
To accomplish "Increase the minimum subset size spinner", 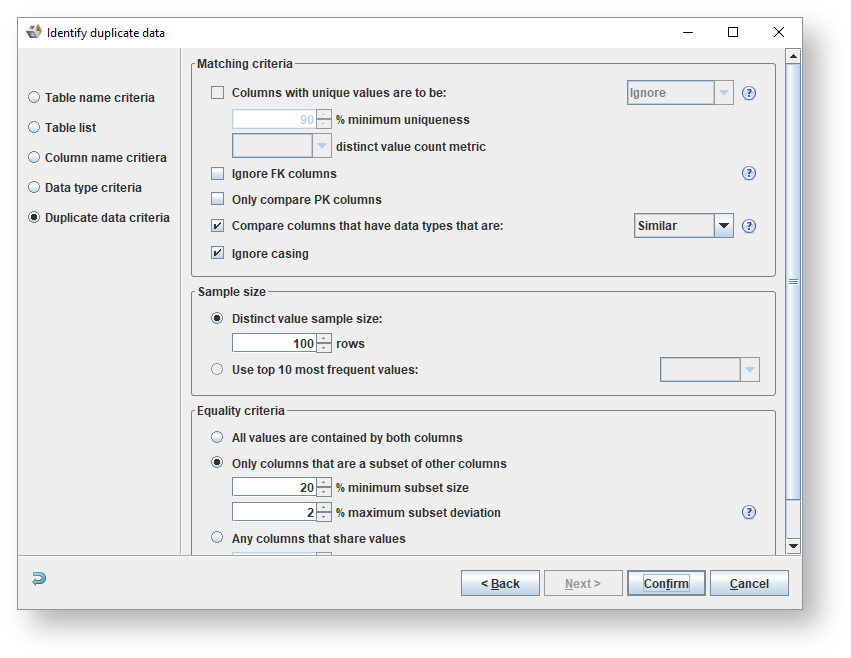I will 324,483.
